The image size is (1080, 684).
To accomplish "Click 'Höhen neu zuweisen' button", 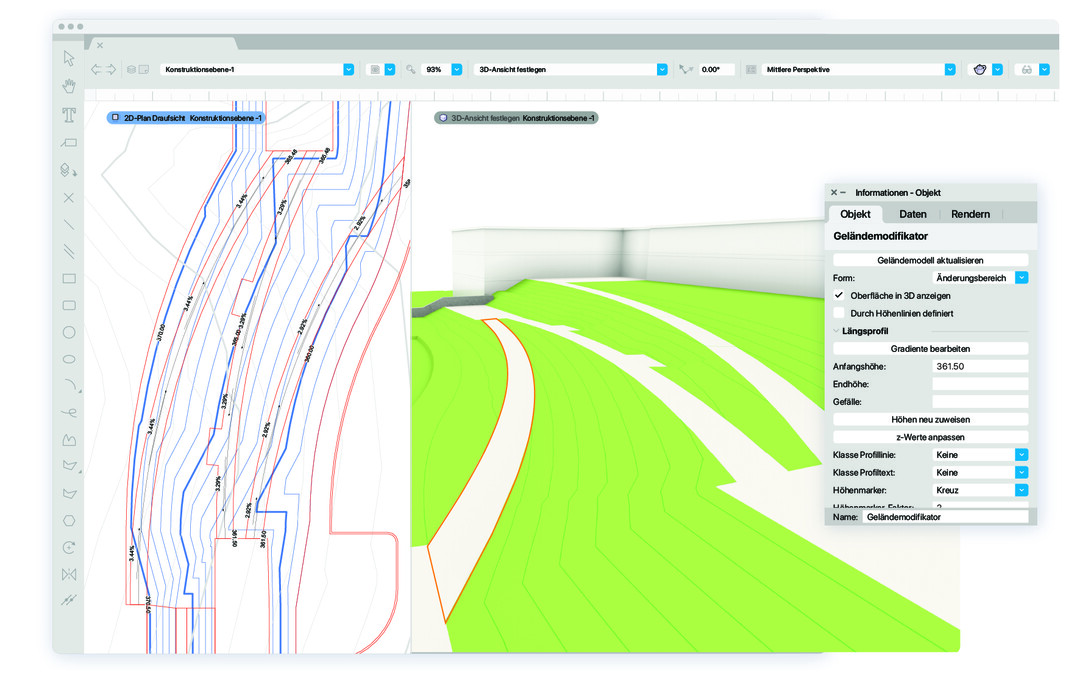I will coord(930,419).
